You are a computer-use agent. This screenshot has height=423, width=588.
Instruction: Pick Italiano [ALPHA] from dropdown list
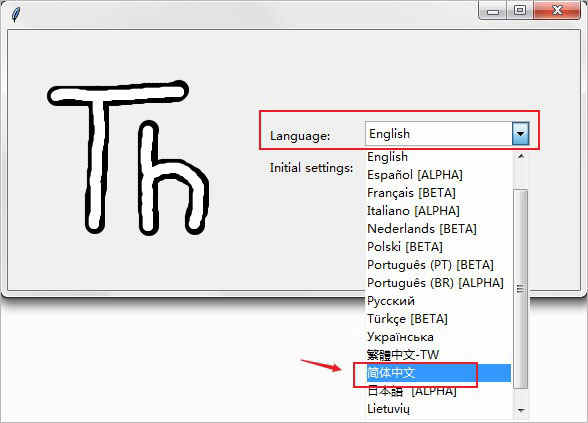coord(439,211)
